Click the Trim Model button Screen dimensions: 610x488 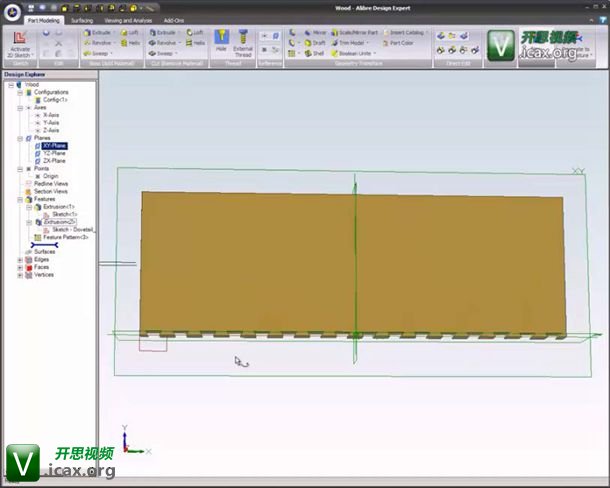click(x=351, y=43)
